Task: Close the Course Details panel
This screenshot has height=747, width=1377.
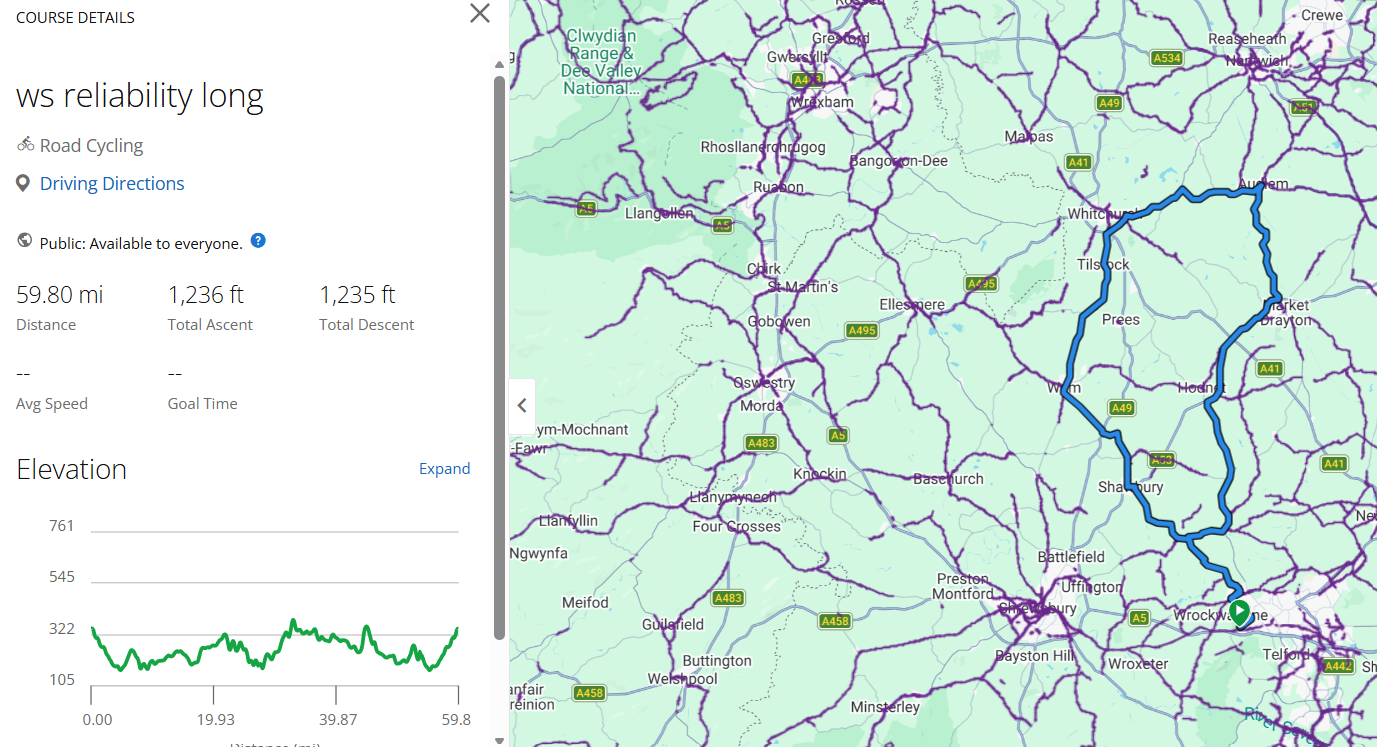Action: point(480,13)
